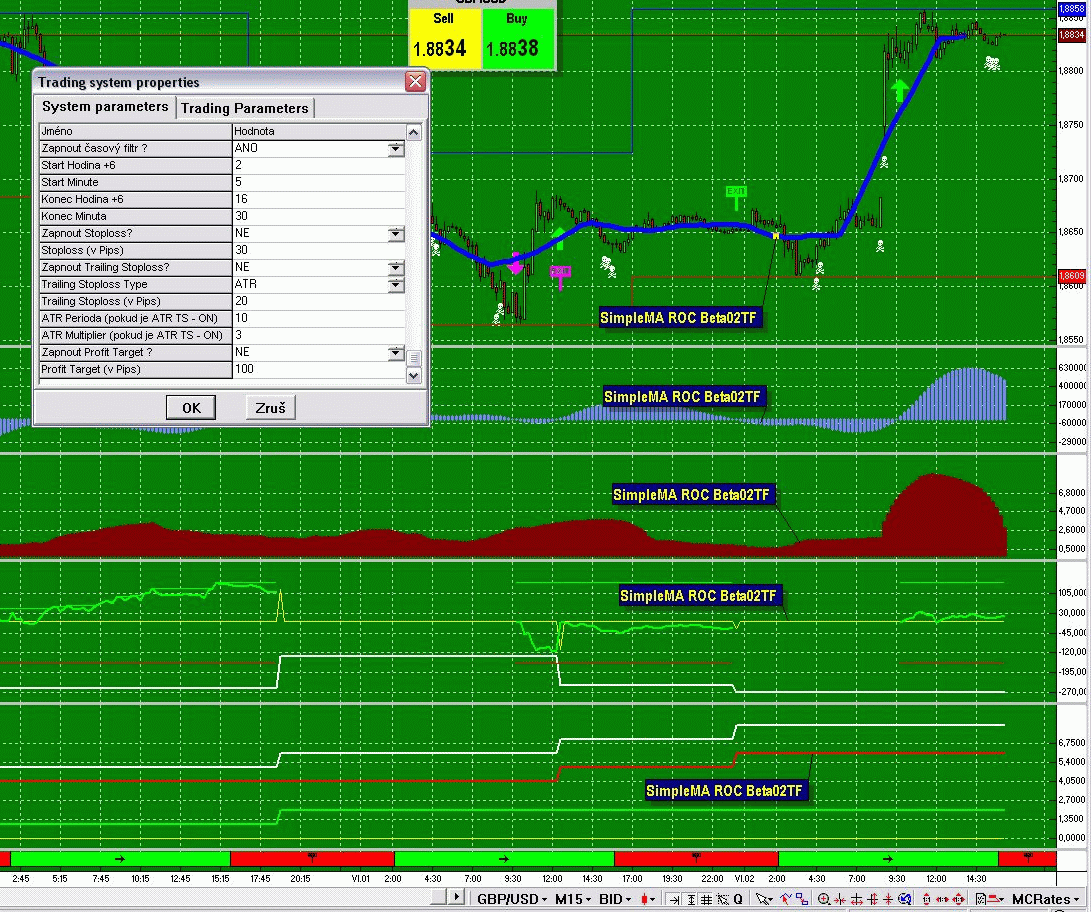Image resolution: width=1091 pixels, height=912 pixels.
Task: Click the parameter list scroll down arrow
Action: click(413, 376)
